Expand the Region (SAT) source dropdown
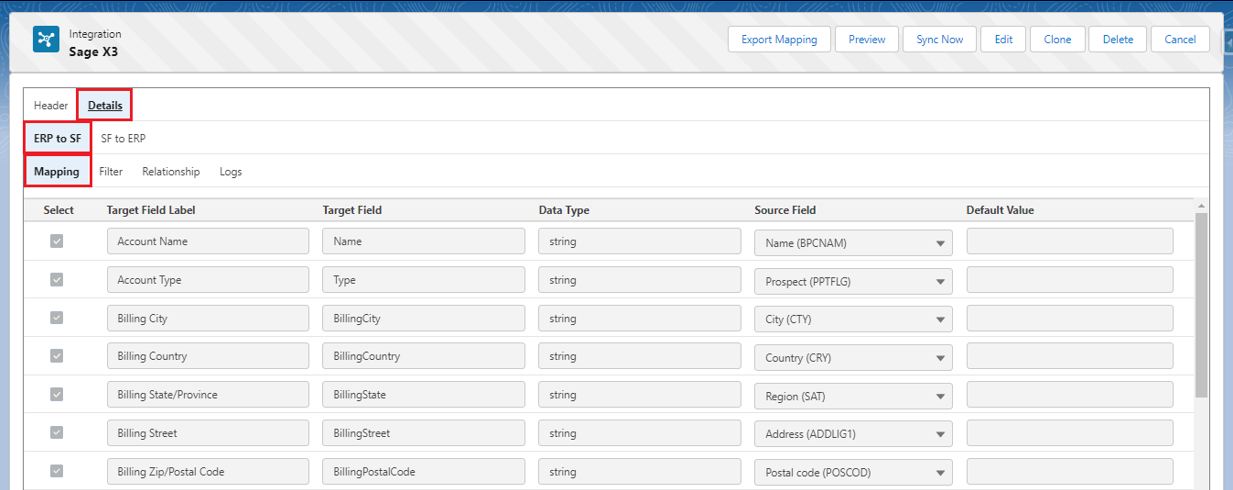This screenshot has width=1233, height=490. coord(852,397)
